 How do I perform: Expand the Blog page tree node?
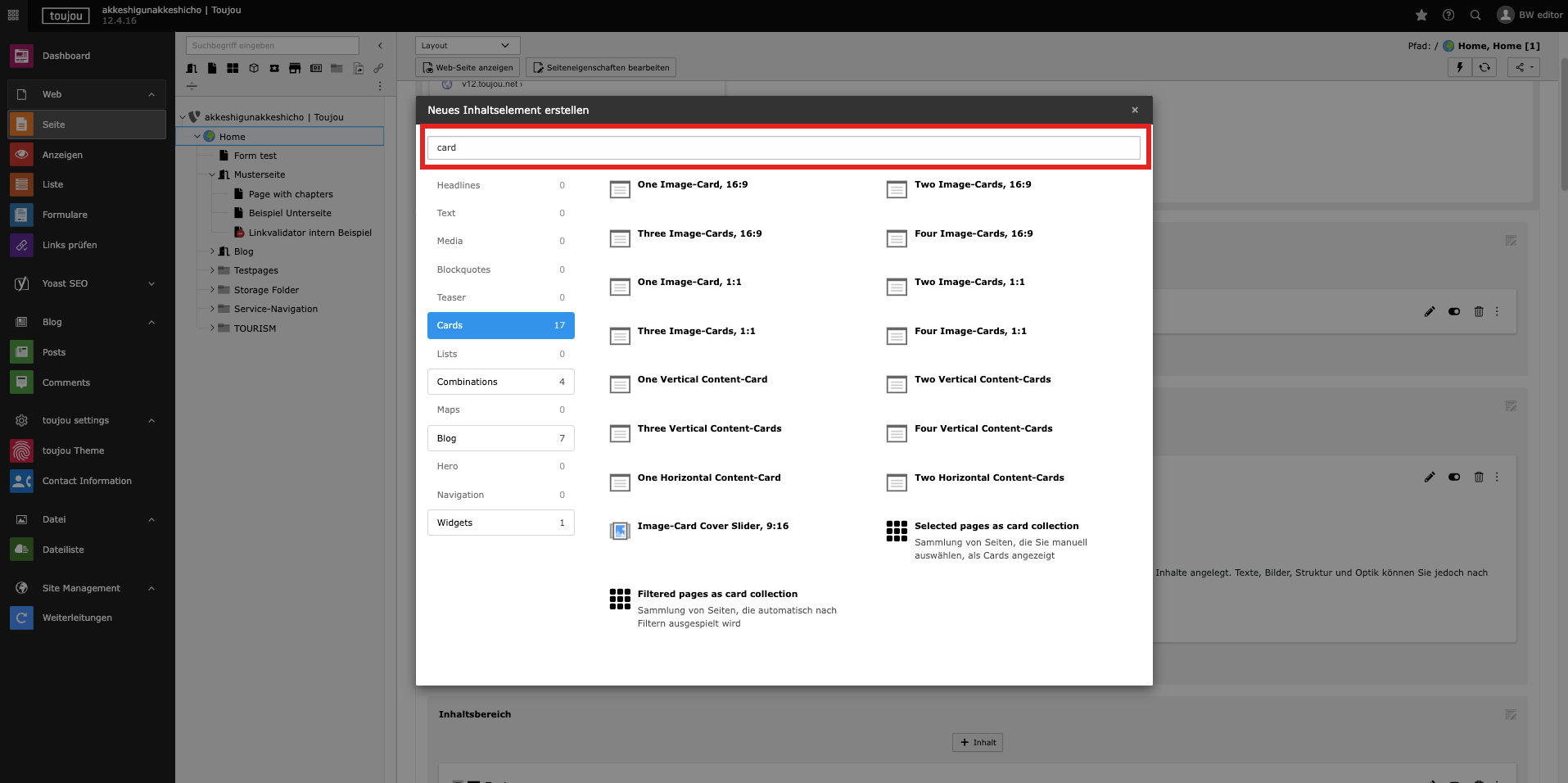coord(212,251)
